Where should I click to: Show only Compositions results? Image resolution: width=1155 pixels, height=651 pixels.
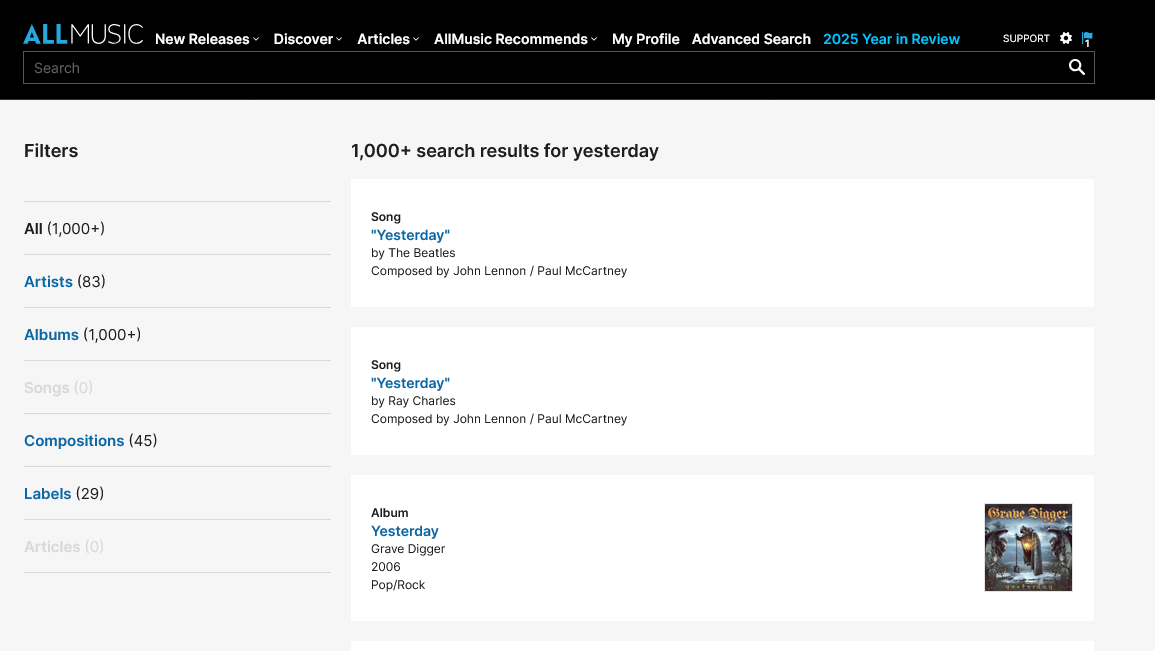coord(74,441)
